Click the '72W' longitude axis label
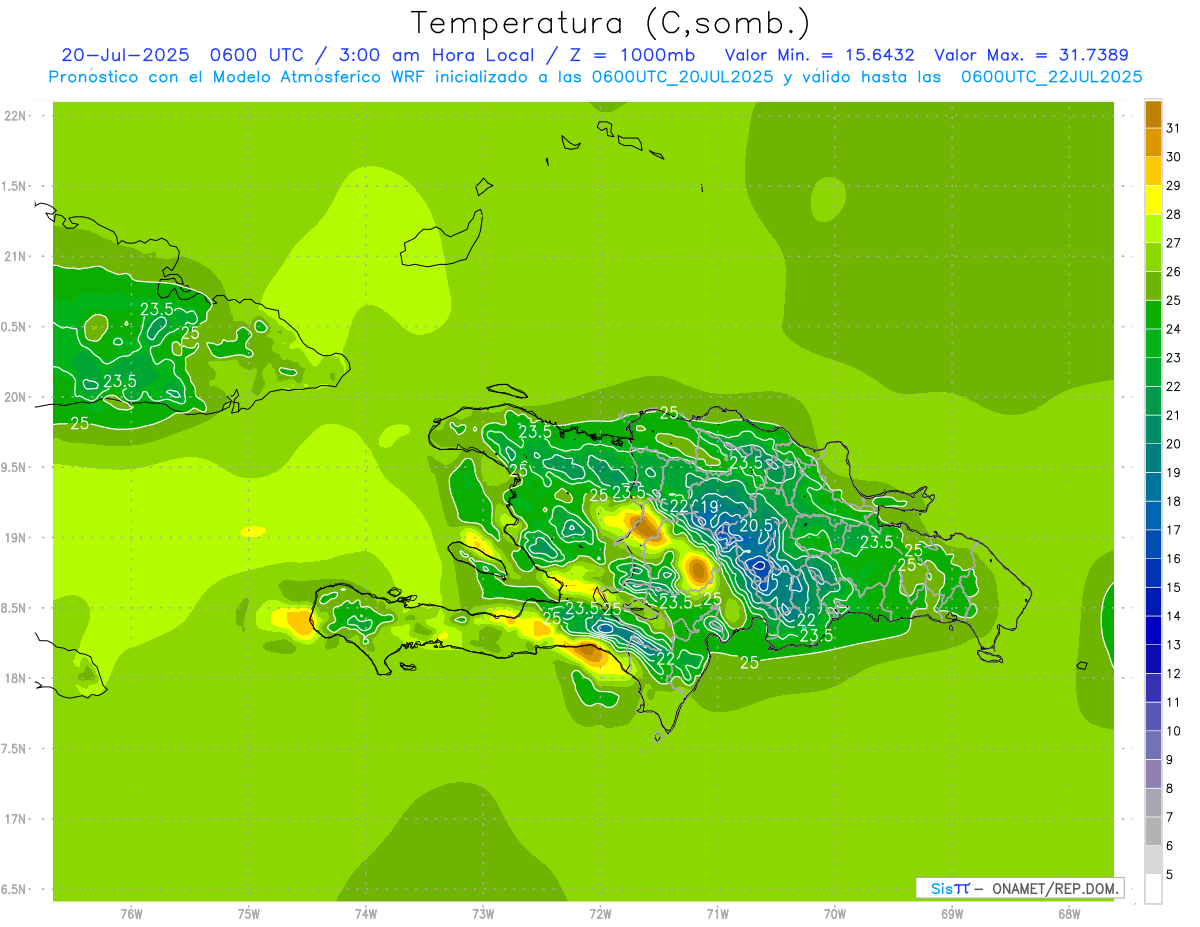Image resolution: width=1200 pixels, height=927 pixels. (x=600, y=913)
